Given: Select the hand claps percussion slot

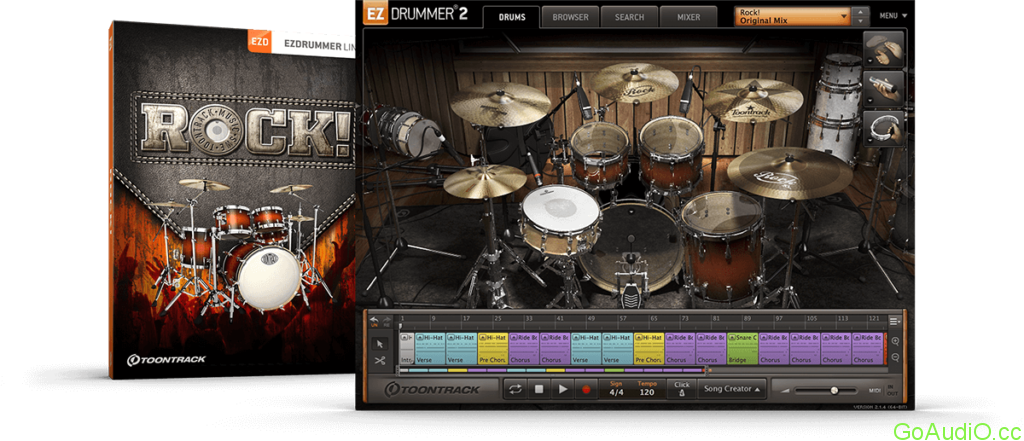Looking at the screenshot, I should (x=884, y=49).
